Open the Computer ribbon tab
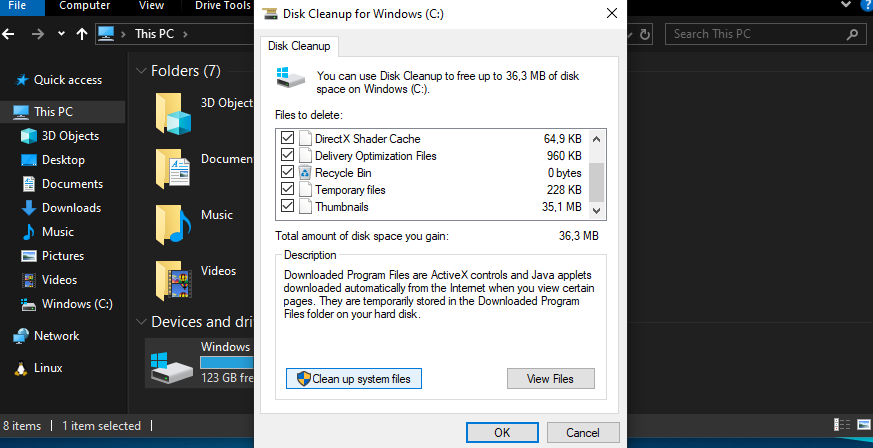 click(84, 6)
